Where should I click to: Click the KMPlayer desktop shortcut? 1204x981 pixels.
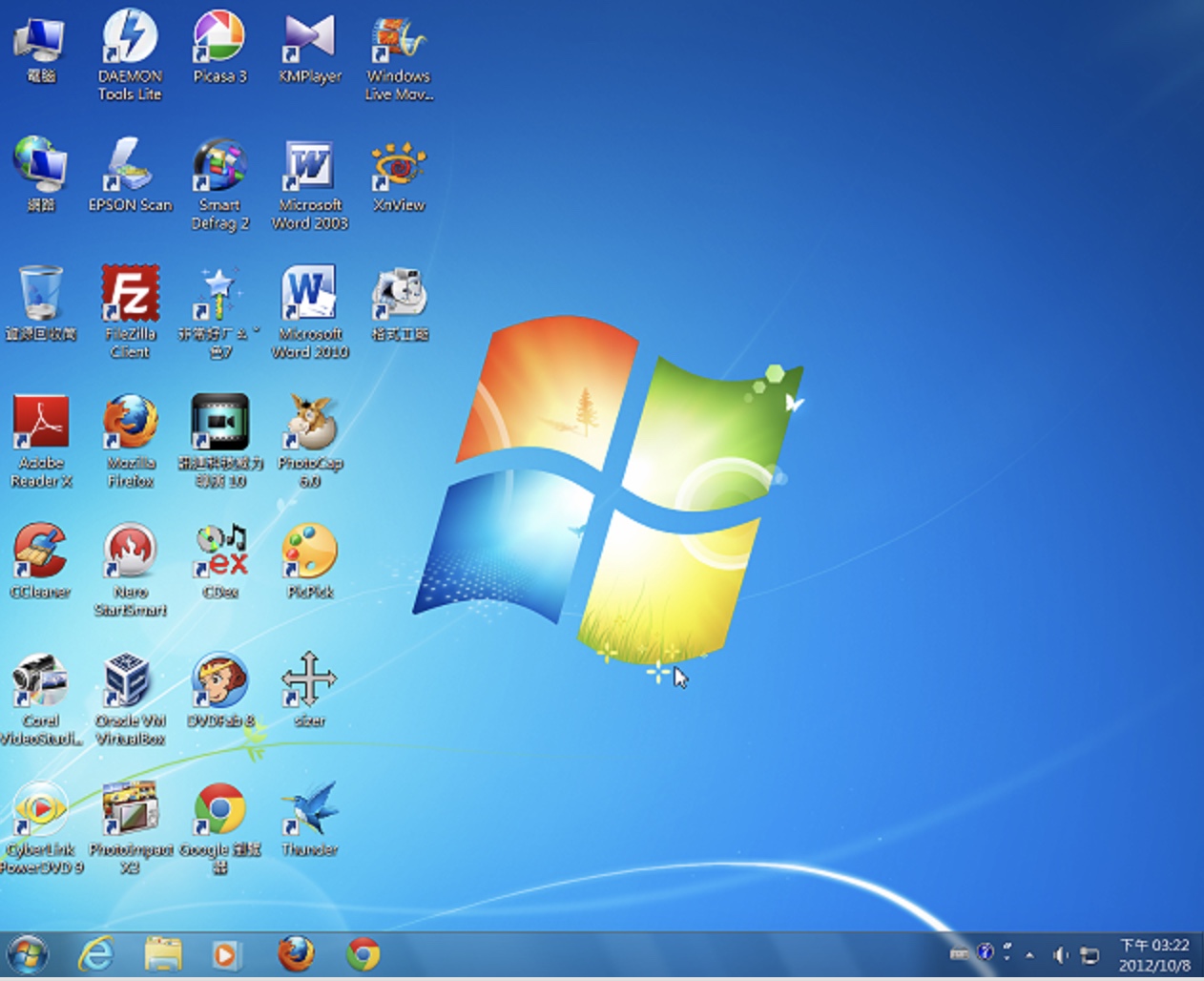pos(310,48)
